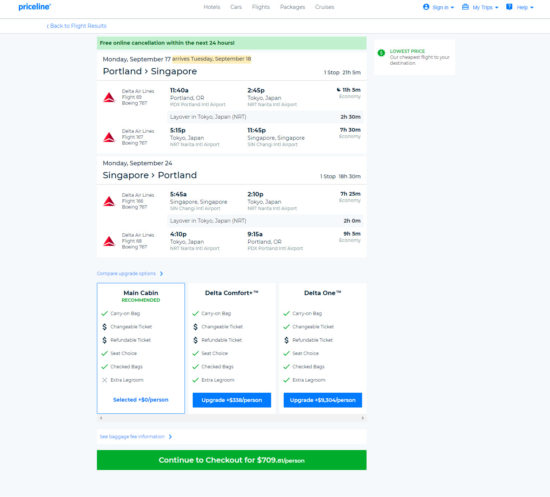Click the Help book icon
The height and width of the screenshot is (497, 550).
click(509, 7)
